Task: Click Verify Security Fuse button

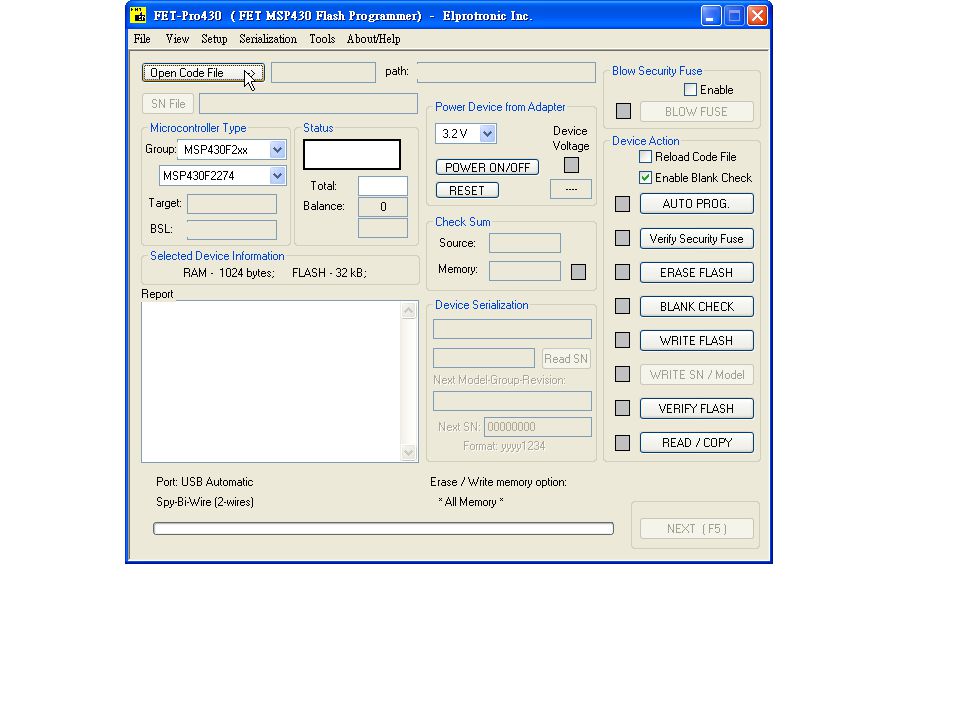Action: (697, 239)
